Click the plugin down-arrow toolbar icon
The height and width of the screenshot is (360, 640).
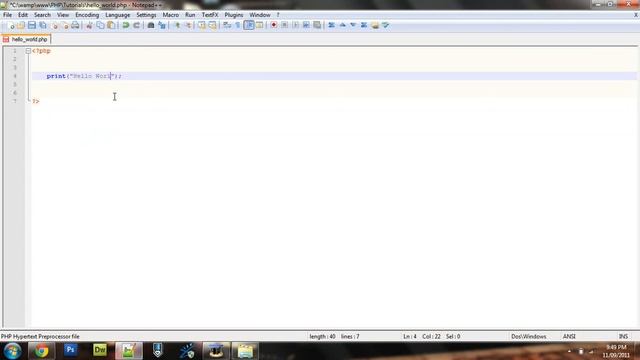353,25
